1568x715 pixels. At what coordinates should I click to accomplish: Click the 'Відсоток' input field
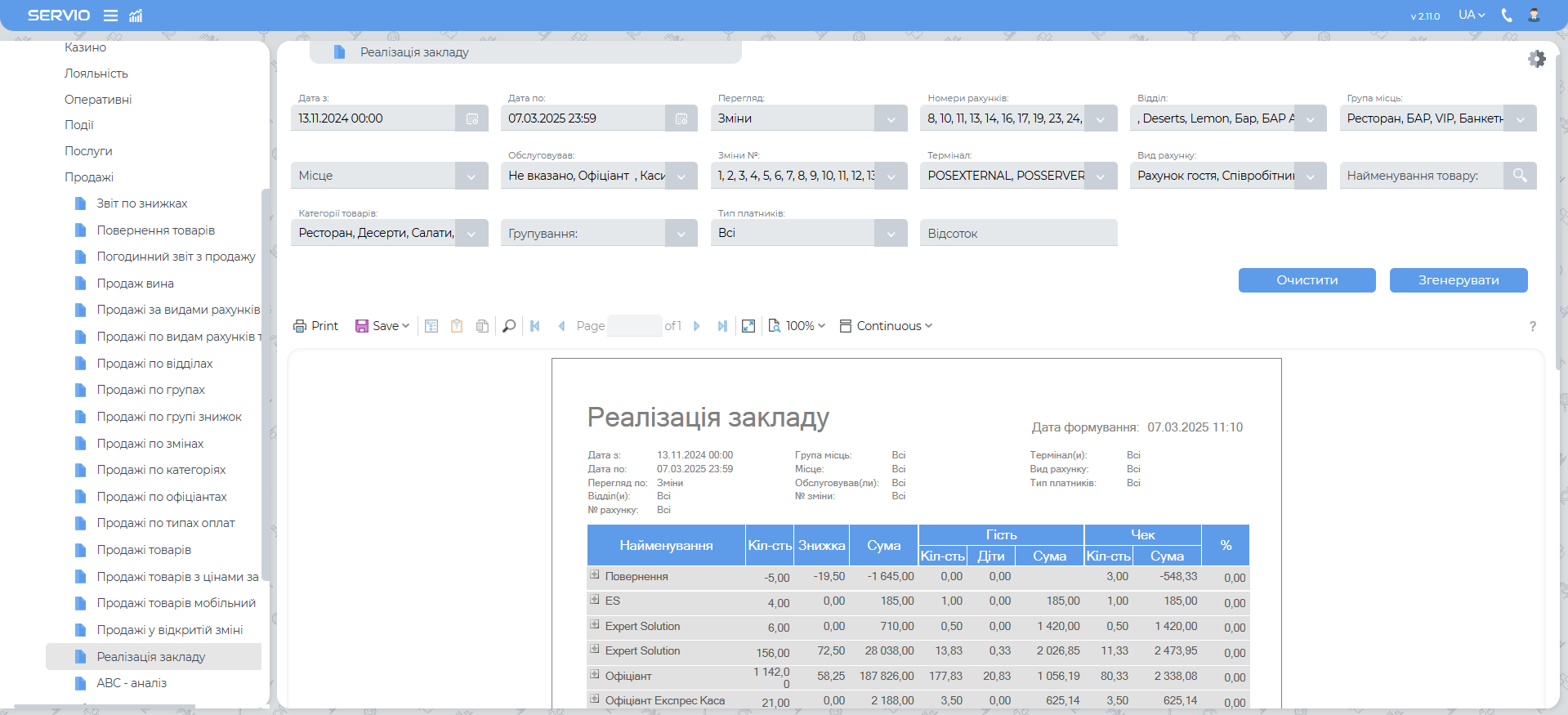click(1018, 234)
